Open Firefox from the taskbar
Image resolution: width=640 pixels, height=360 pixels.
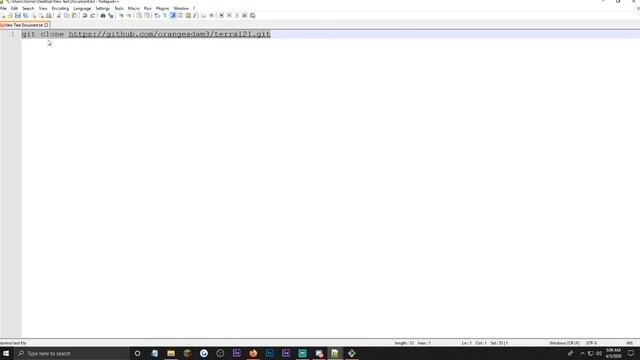(x=253, y=353)
